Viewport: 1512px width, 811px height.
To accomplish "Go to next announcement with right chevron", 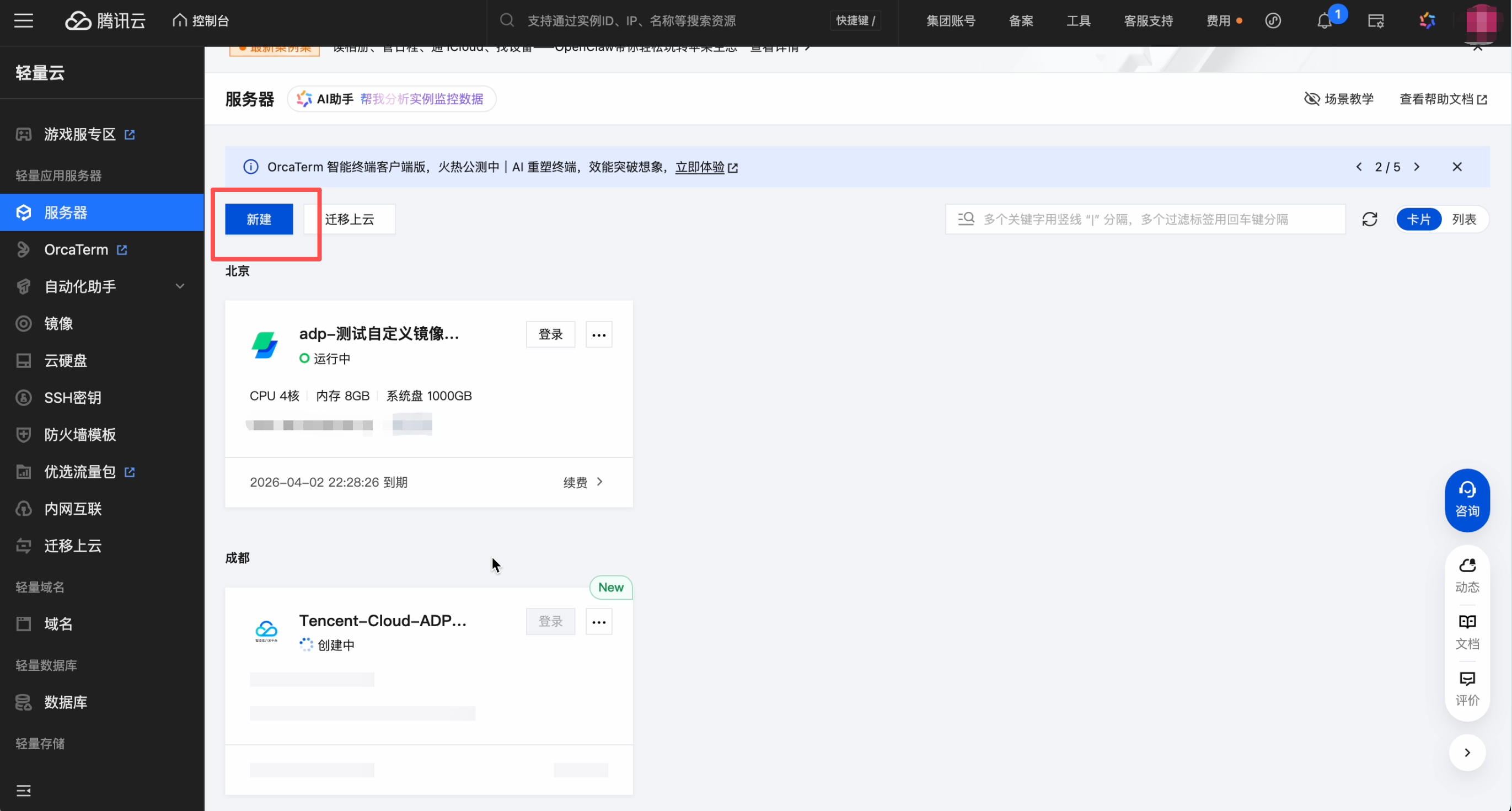I will (x=1416, y=167).
